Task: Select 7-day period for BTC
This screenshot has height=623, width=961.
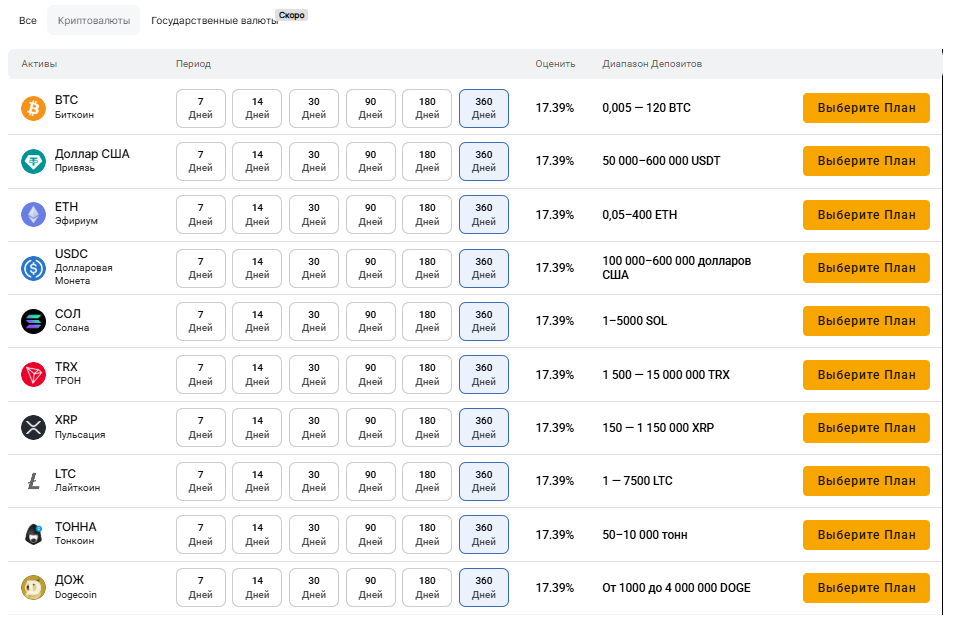Action: (x=200, y=108)
